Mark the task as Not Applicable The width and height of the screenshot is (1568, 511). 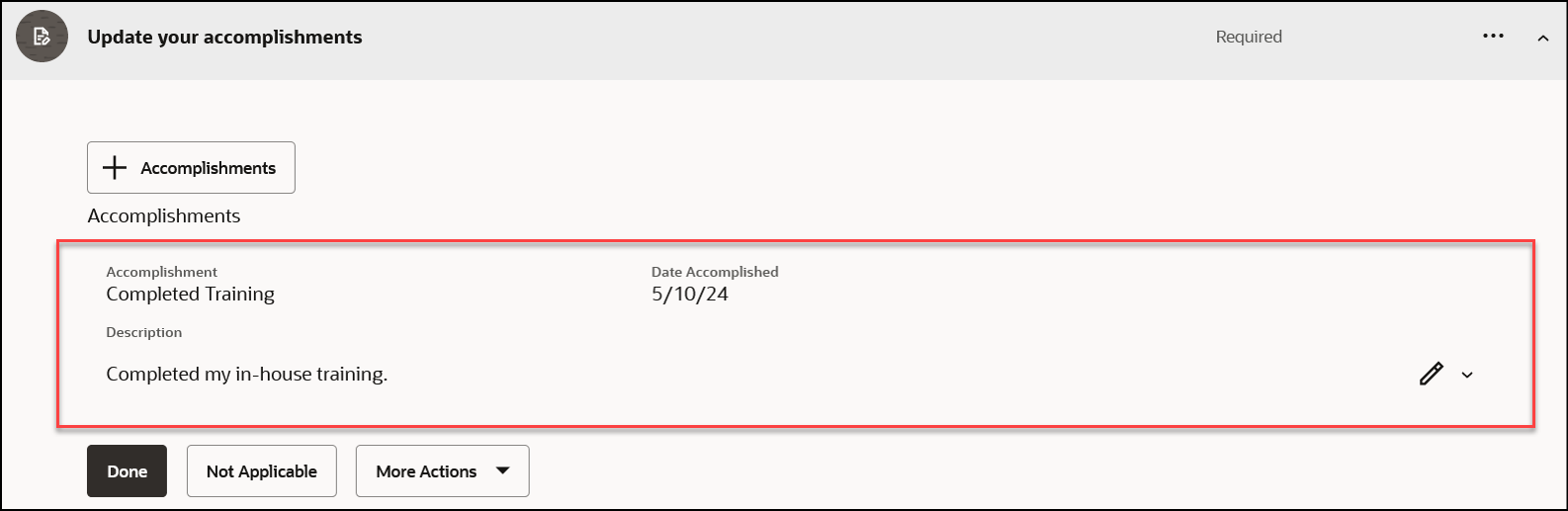(262, 471)
